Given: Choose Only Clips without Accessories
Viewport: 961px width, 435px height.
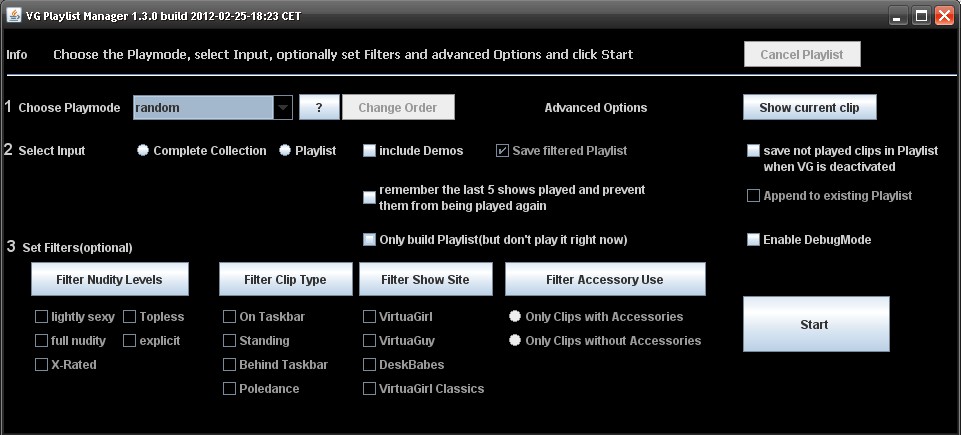Looking at the screenshot, I should coord(515,341).
